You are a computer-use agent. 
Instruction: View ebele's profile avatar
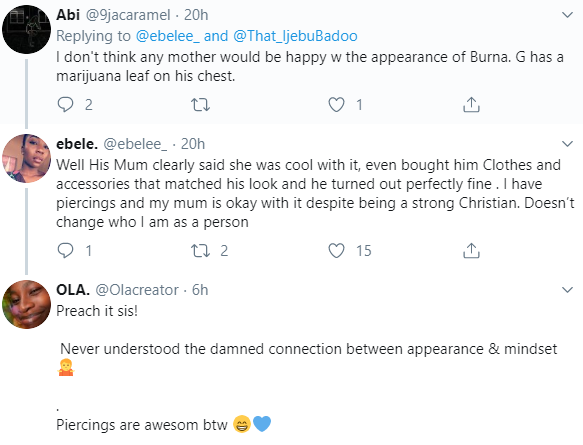point(26,158)
